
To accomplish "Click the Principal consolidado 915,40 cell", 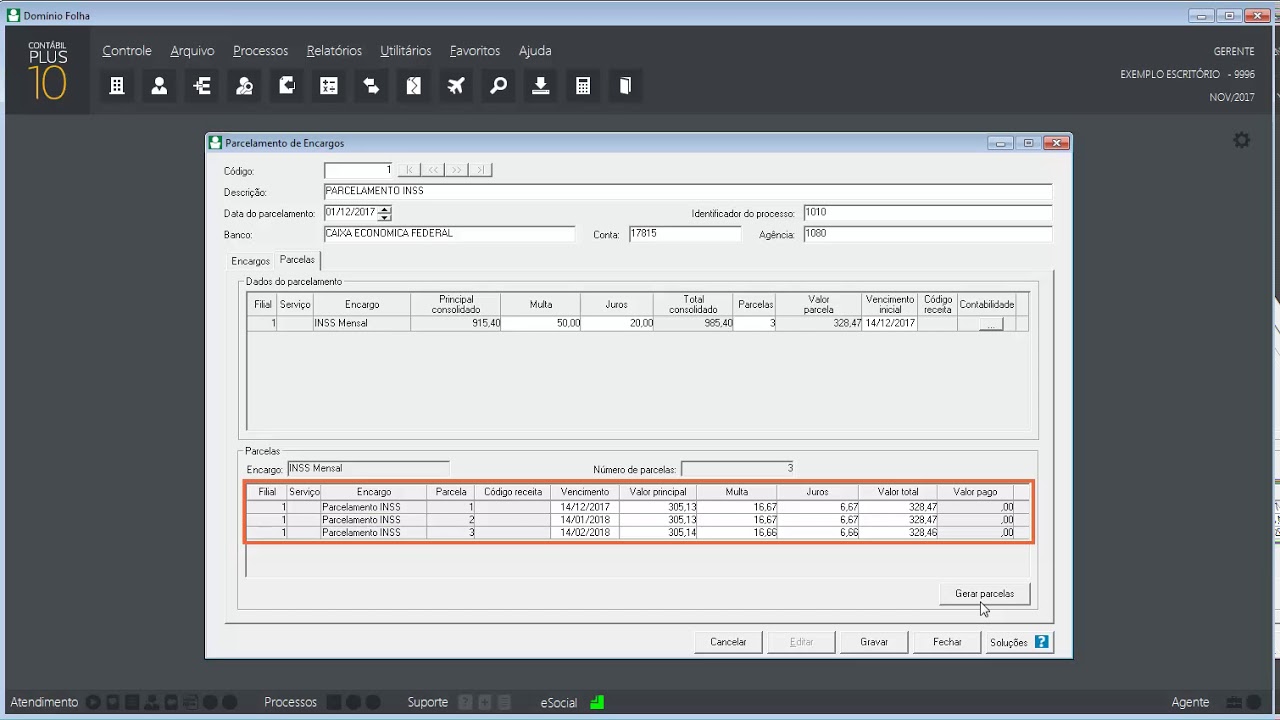I will pyautogui.click(x=456, y=324).
